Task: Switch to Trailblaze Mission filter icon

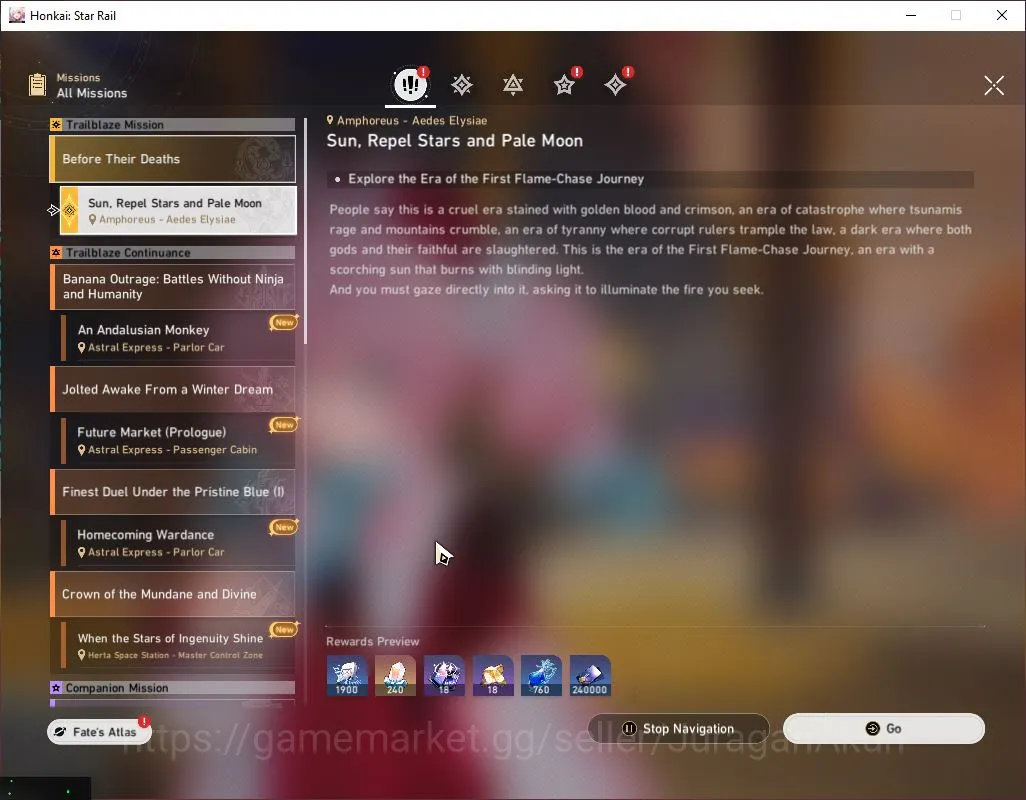Action: (x=462, y=85)
